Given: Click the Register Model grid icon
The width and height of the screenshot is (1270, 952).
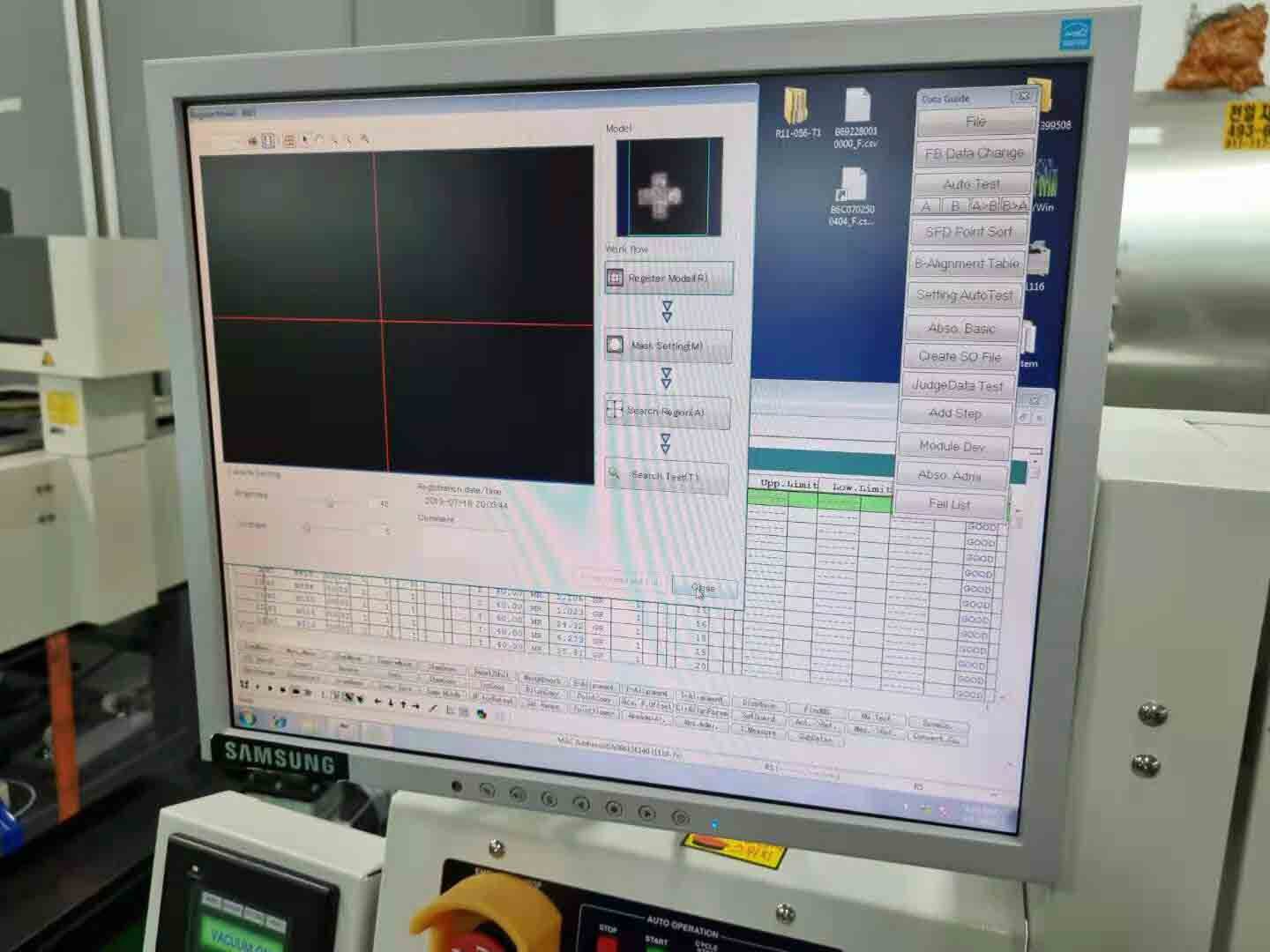Looking at the screenshot, I should tap(616, 279).
